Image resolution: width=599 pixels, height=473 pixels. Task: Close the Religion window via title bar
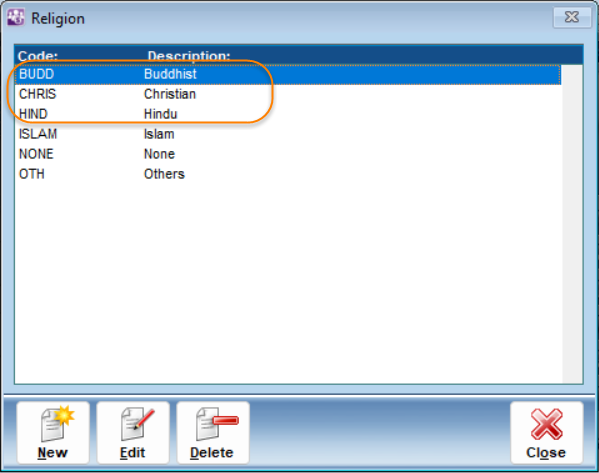572,17
